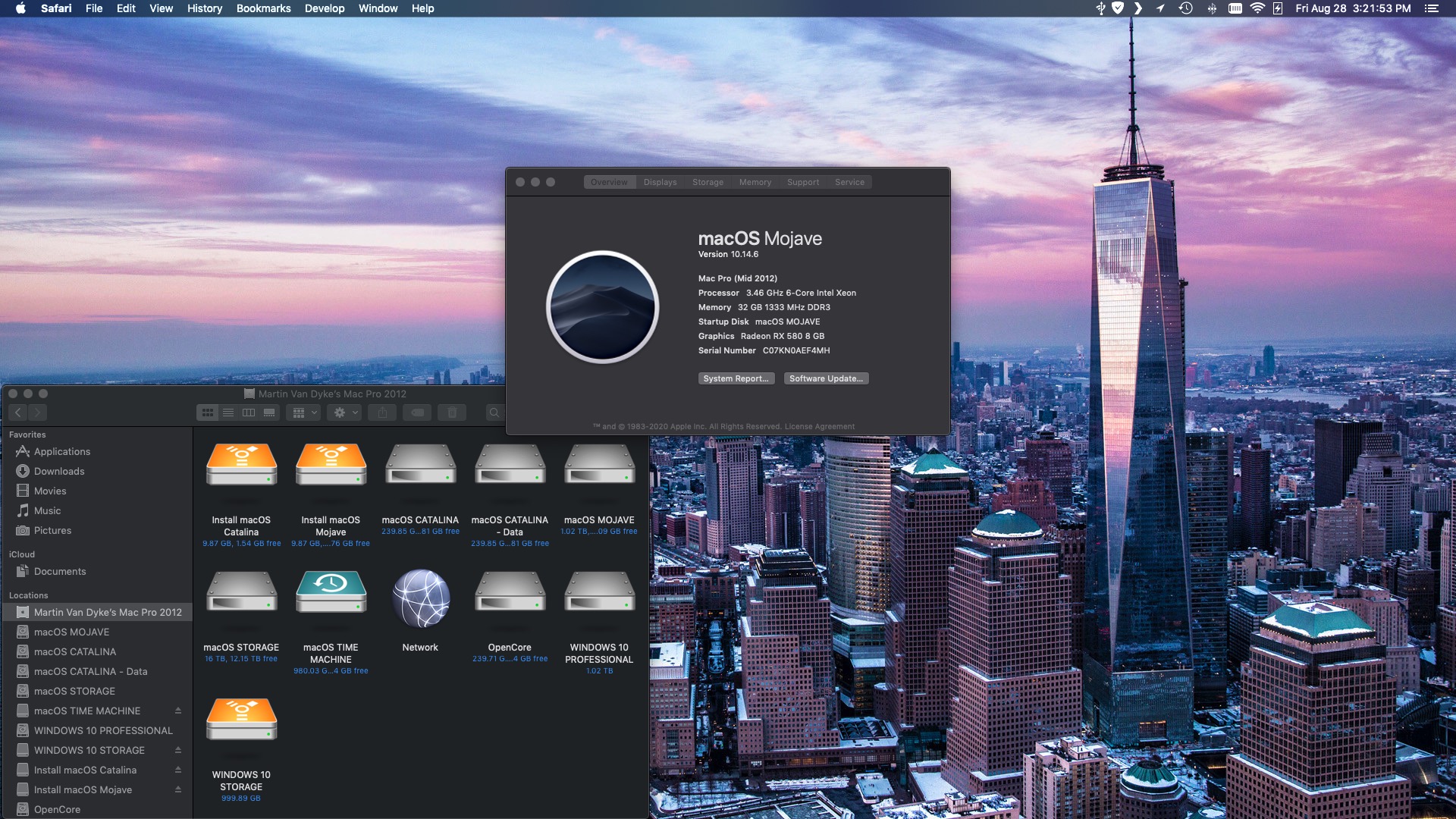The height and width of the screenshot is (819, 1456).
Task: Select macOS STORAGE in sidebar
Action: (x=97, y=691)
